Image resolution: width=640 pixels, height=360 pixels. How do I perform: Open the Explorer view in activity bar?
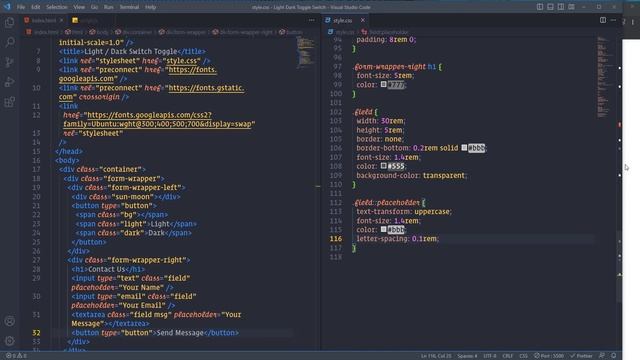tap(9, 22)
